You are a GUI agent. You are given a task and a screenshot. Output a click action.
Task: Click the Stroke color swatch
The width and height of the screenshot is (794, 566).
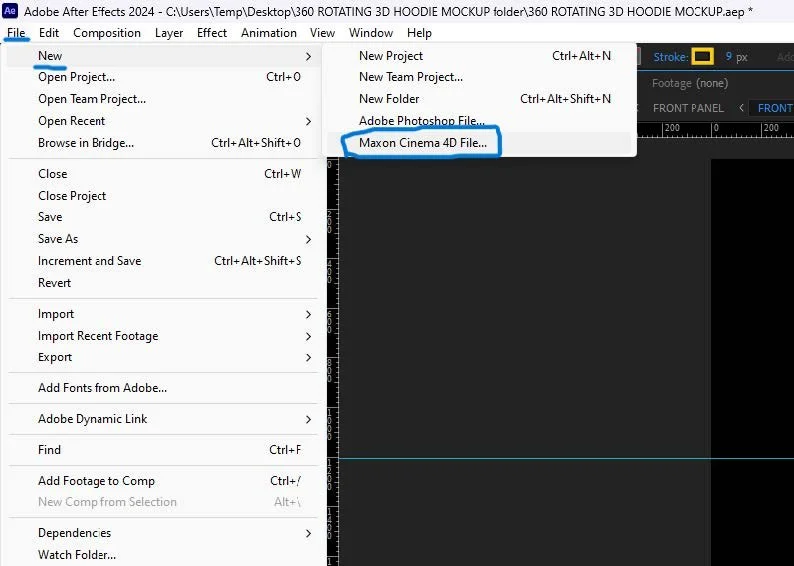702,56
